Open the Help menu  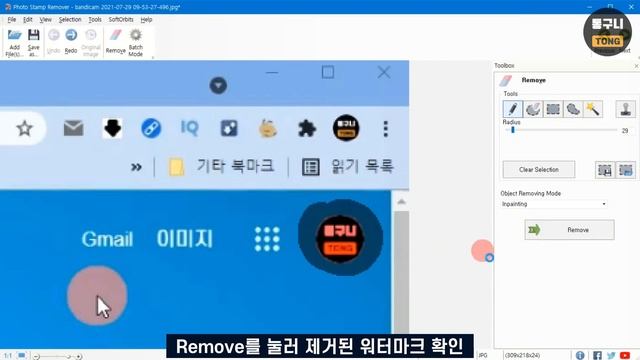click(146, 20)
